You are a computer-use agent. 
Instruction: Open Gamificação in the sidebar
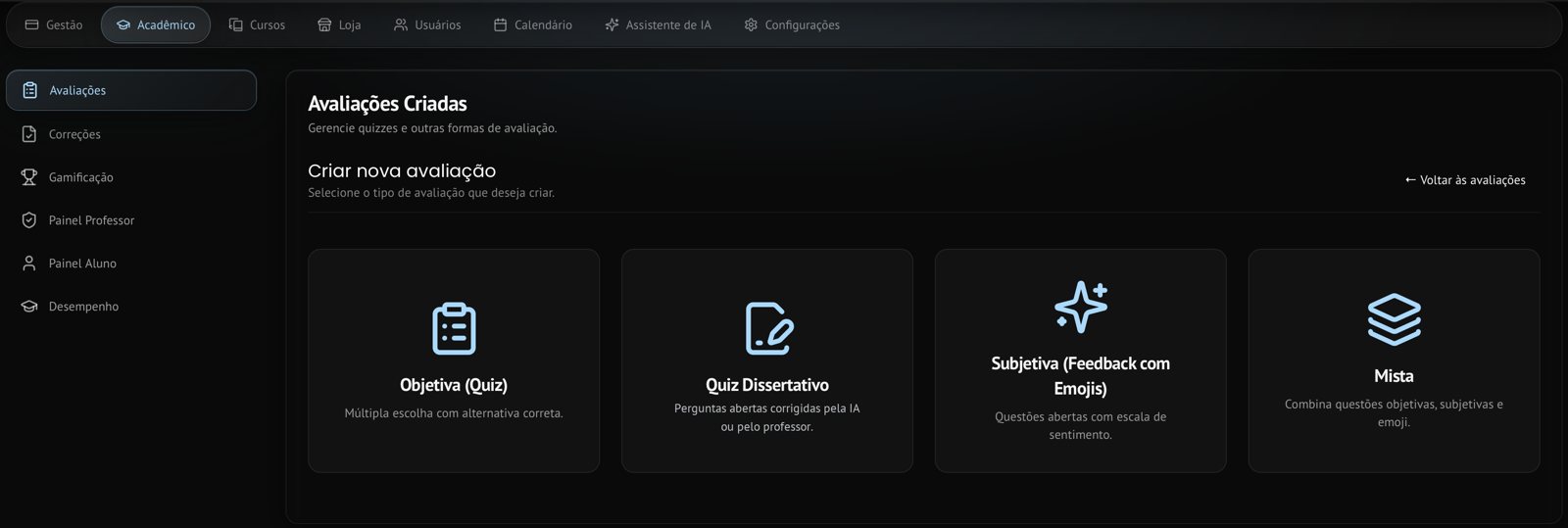pyautogui.click(x=131, y=177)
